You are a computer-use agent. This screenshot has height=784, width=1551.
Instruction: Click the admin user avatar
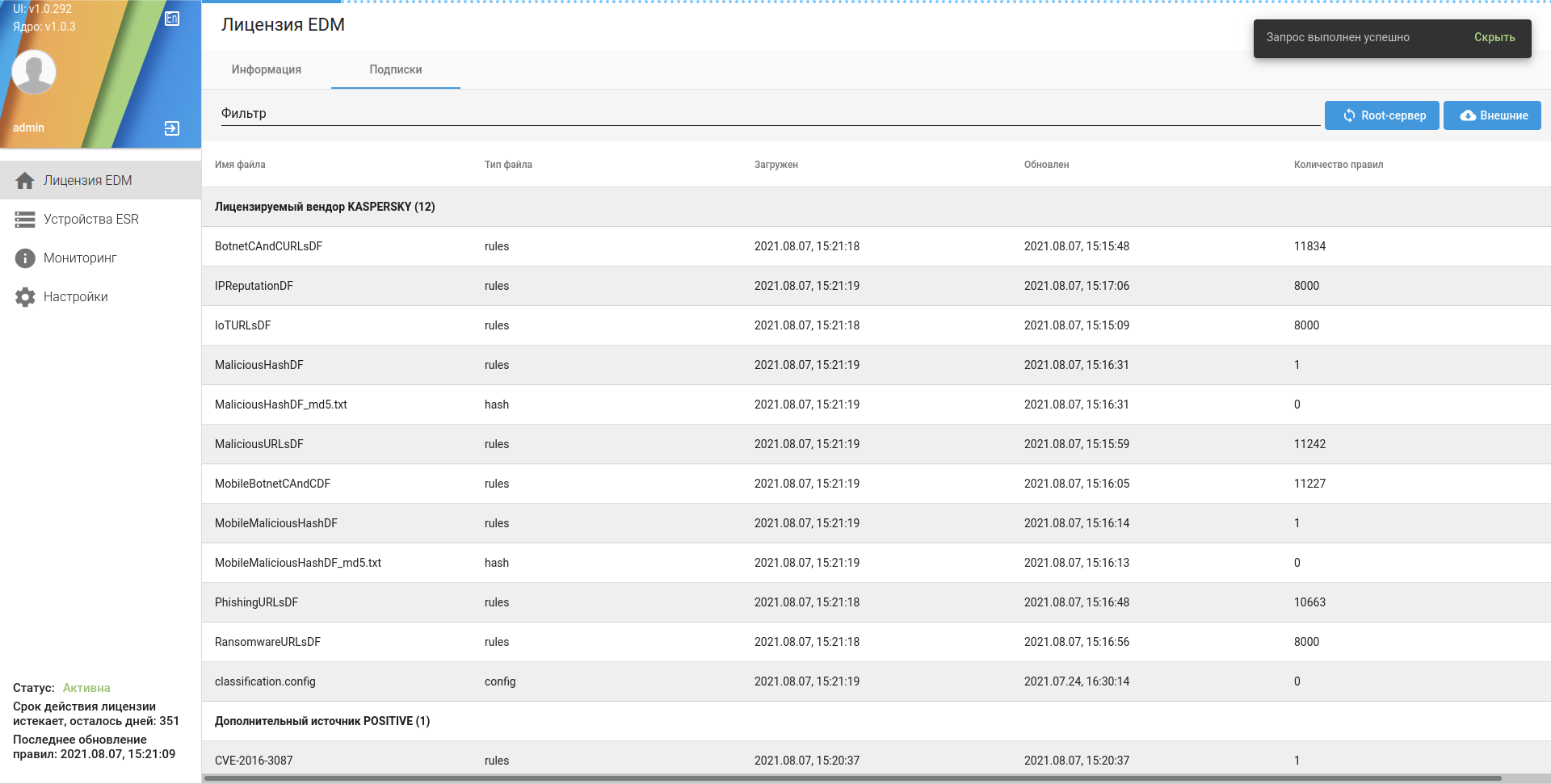(34, 72)
